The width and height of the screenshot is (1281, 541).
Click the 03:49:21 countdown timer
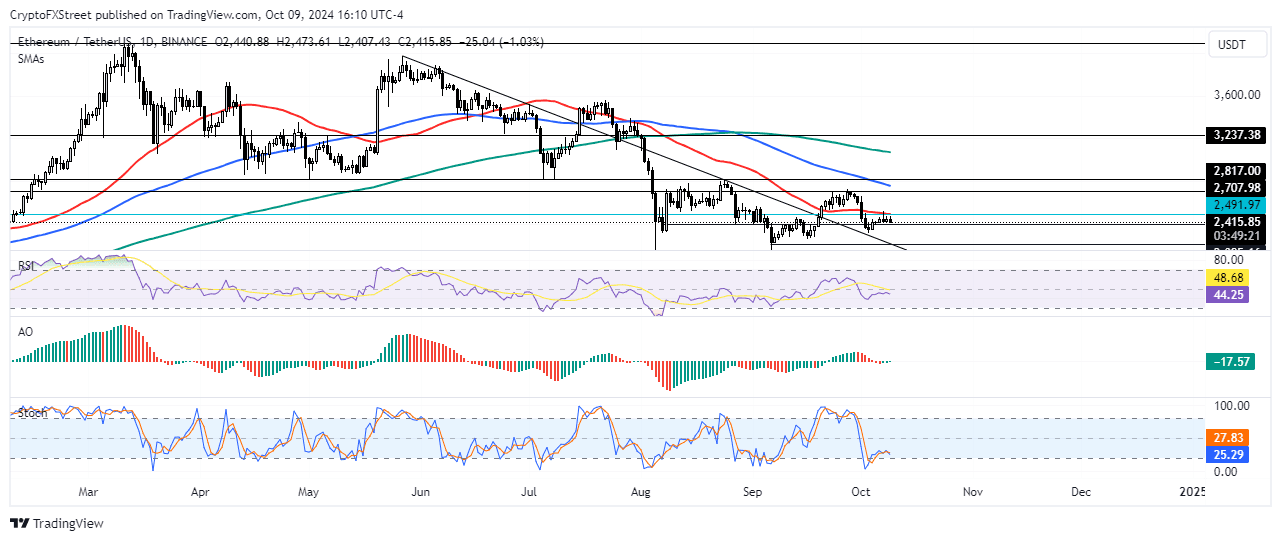coord(1238,236)
